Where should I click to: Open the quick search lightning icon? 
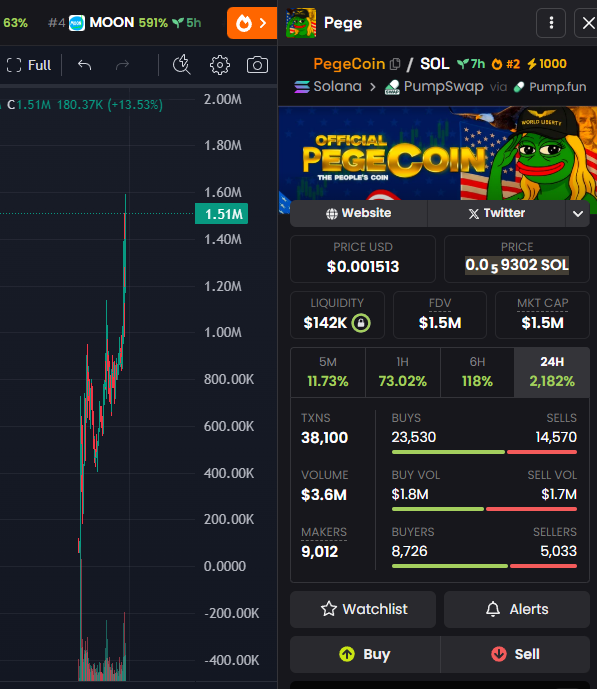(x=181, y=65)
